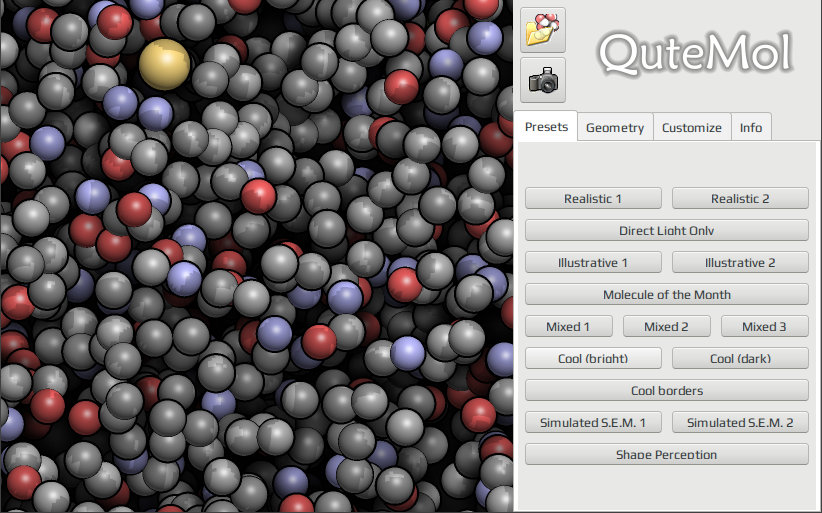Switch to the Presets tab
The width and height of the screenshot is (822, 513).
tap(546, 127)
